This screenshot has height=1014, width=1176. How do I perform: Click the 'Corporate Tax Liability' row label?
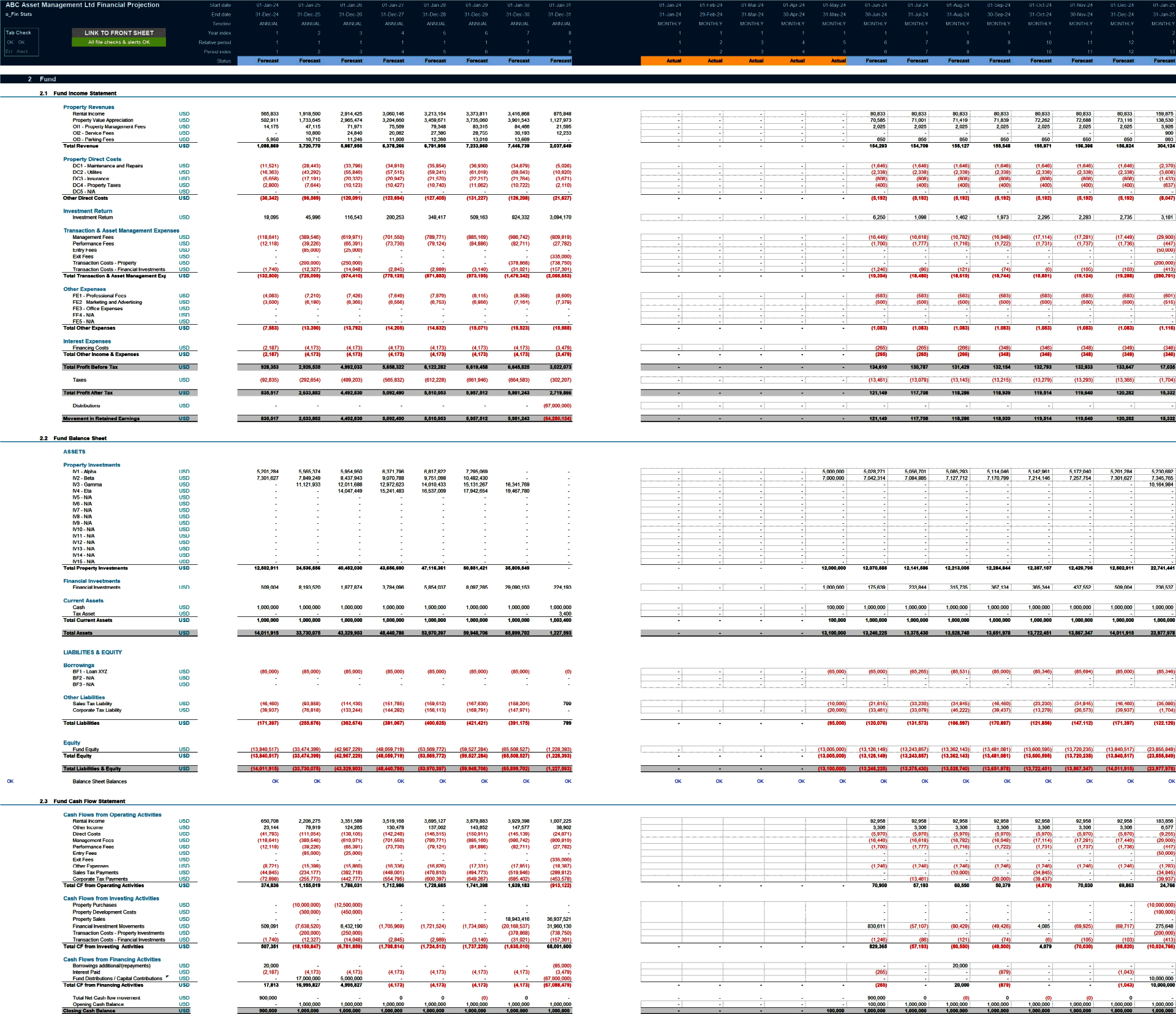[97, 710]
